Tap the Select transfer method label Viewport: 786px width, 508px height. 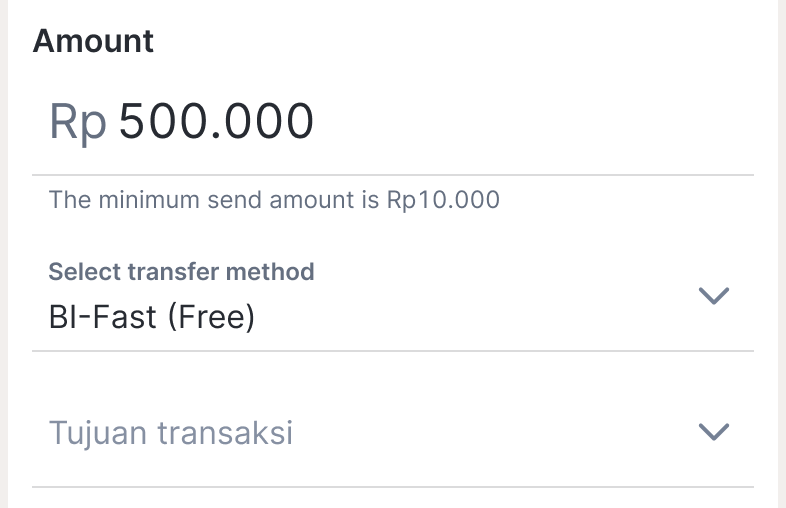(181, 271)
